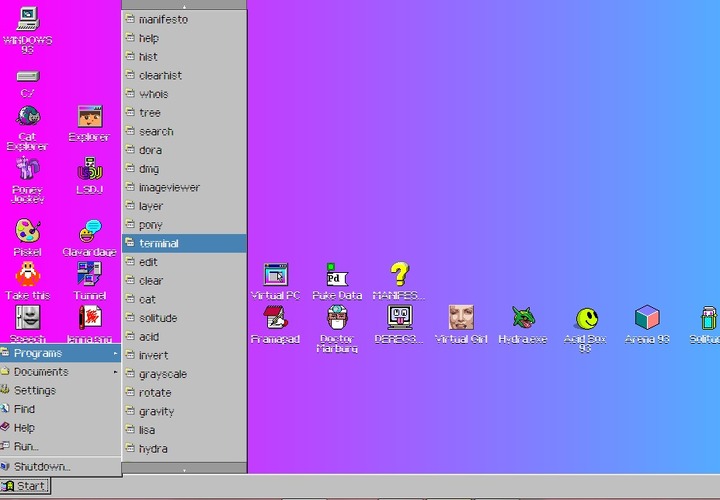Choose Run... in the Start menu

click(61, 446)
